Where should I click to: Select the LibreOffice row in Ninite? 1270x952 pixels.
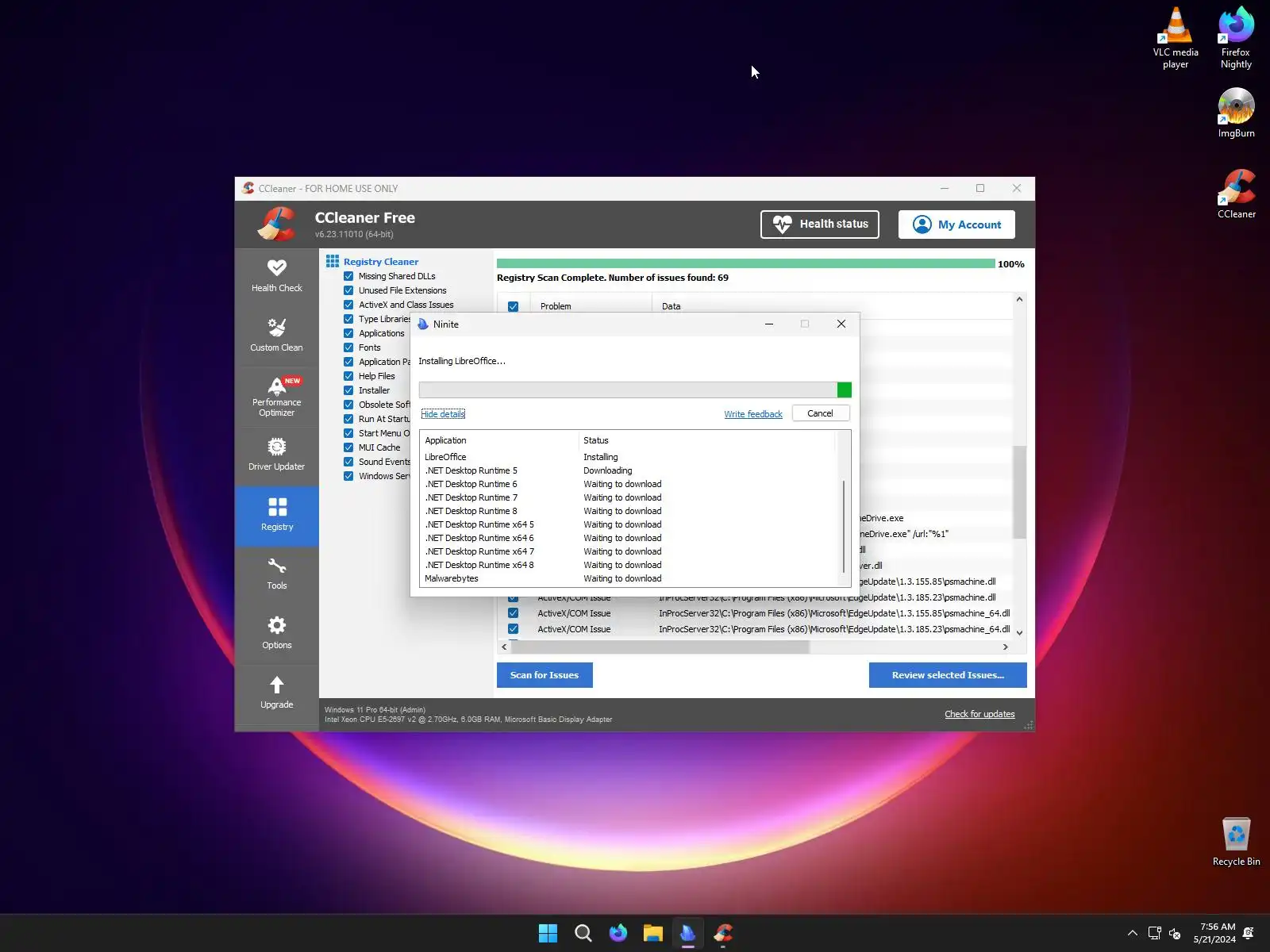click(628, 457)
